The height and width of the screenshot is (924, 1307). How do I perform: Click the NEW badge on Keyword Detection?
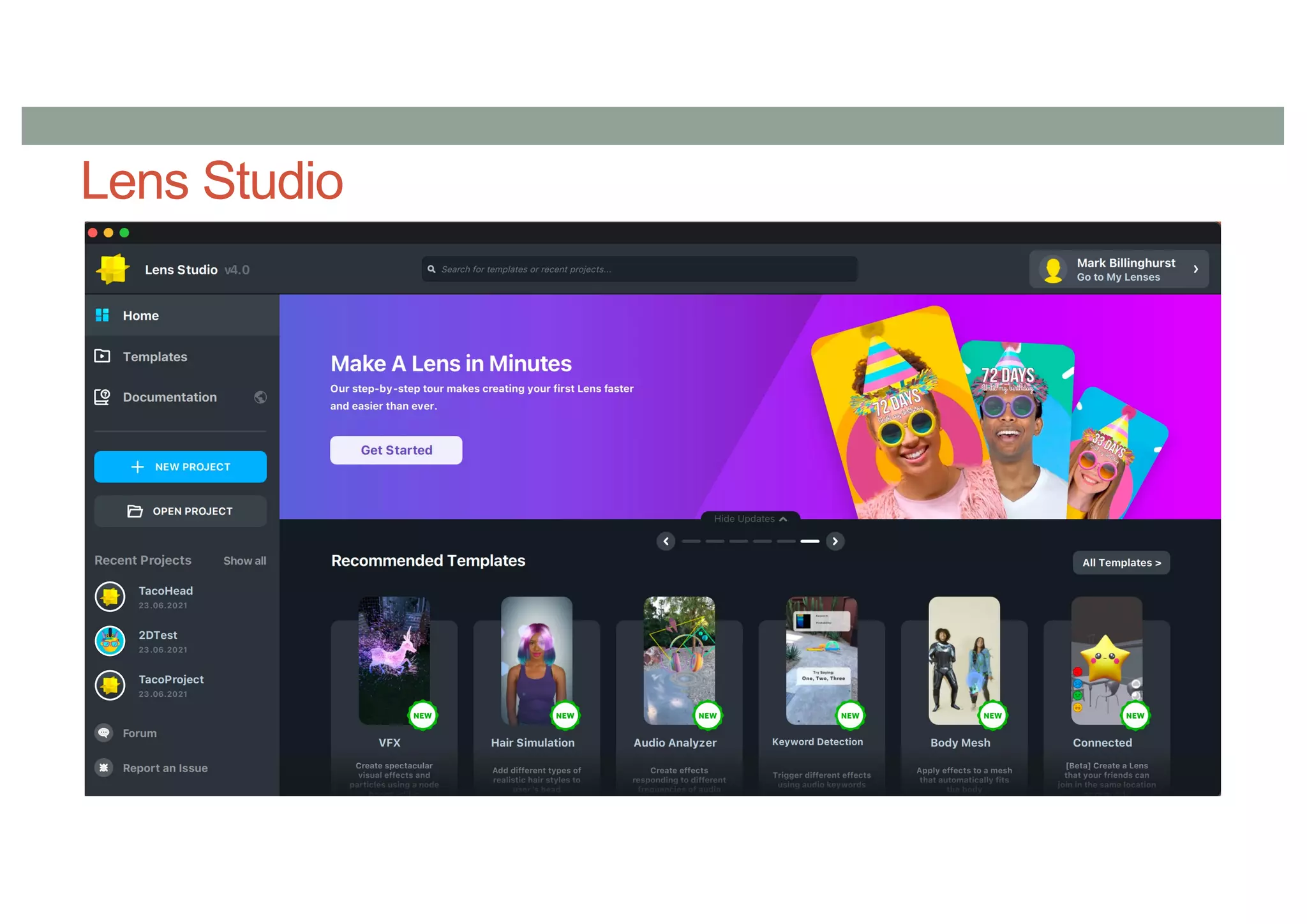(850, 715)
